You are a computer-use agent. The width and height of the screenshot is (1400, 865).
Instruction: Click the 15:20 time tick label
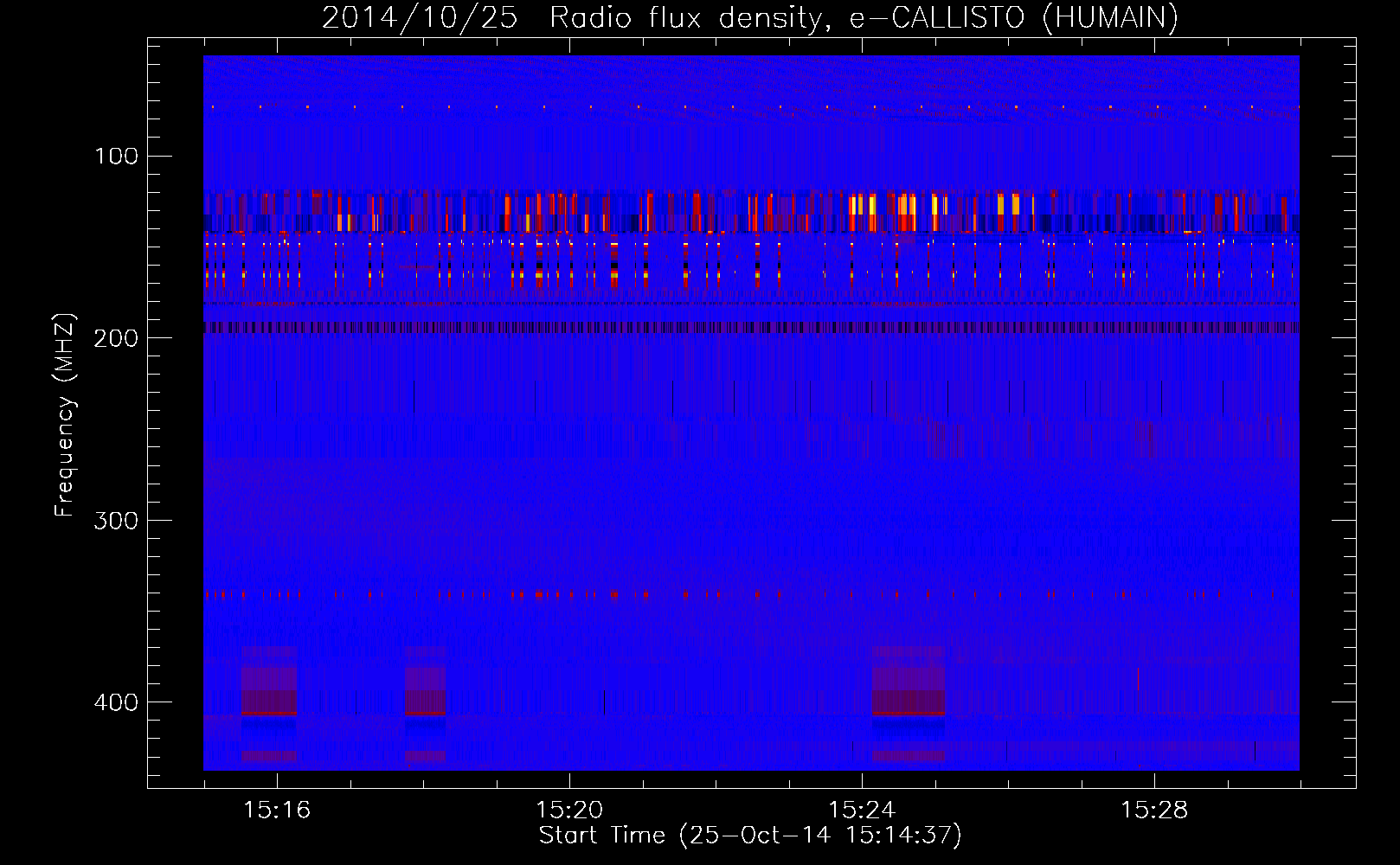coord(569,811)
